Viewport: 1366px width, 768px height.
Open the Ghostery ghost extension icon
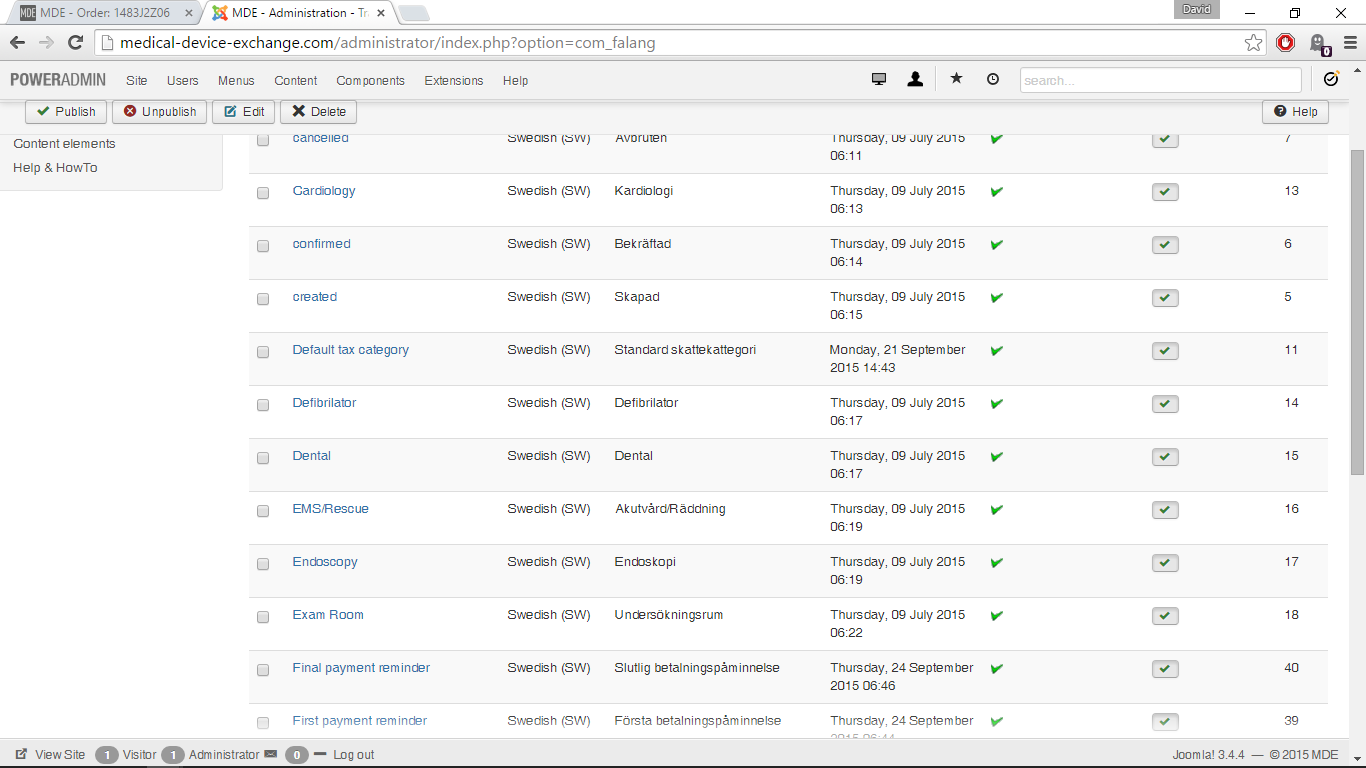point(1318,43)
